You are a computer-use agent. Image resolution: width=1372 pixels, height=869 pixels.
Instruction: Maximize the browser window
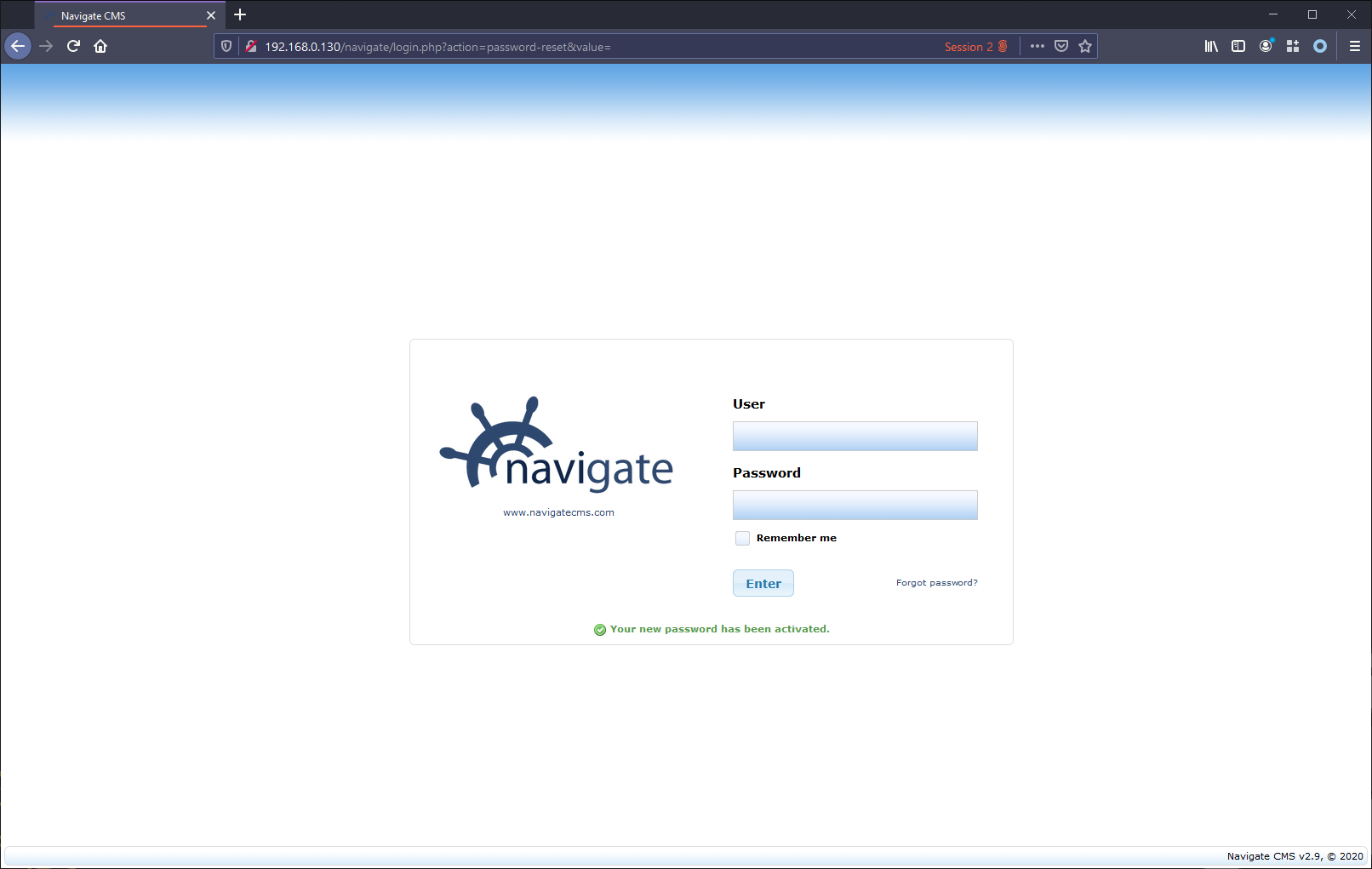coord(1312,14)
